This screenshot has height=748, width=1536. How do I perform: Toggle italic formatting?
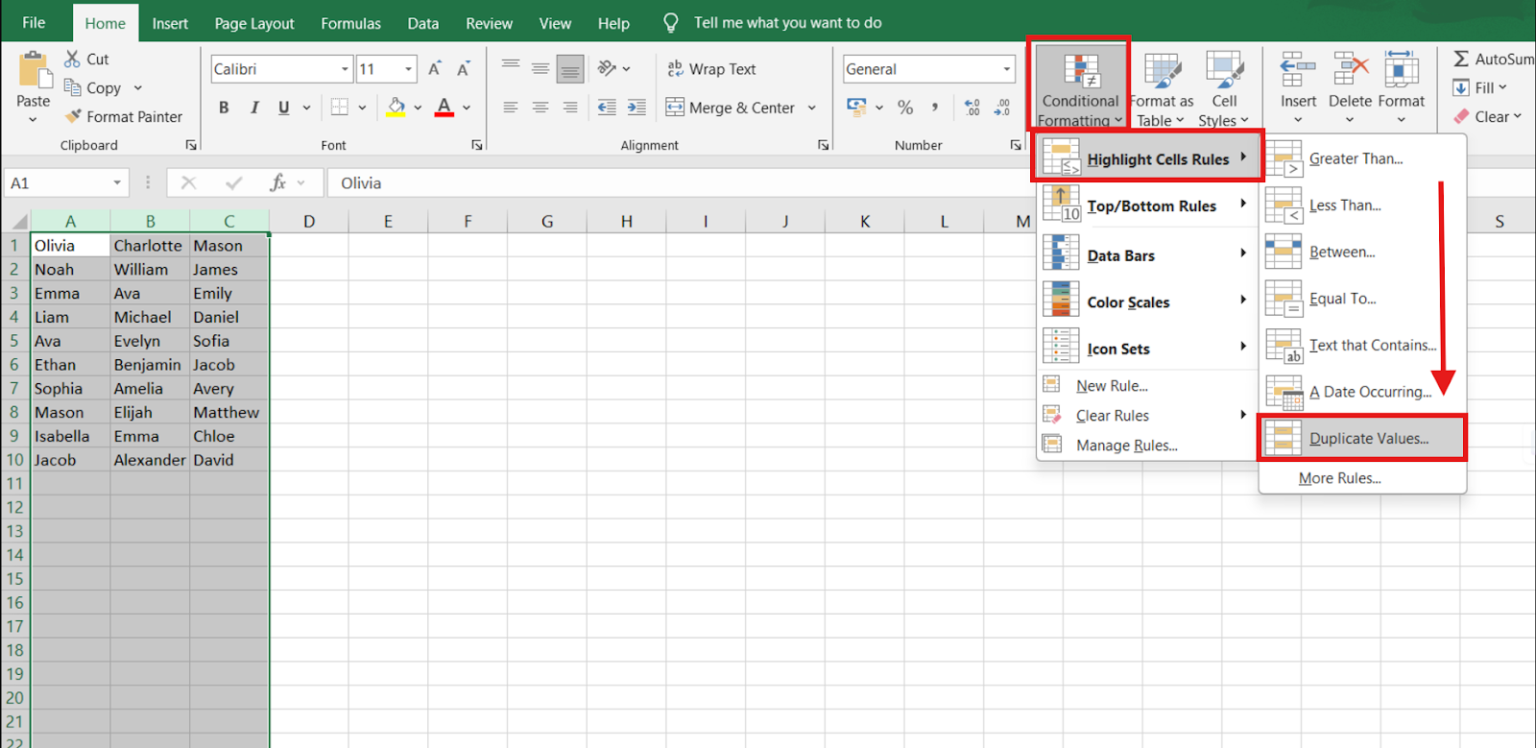tap(254, 107)
